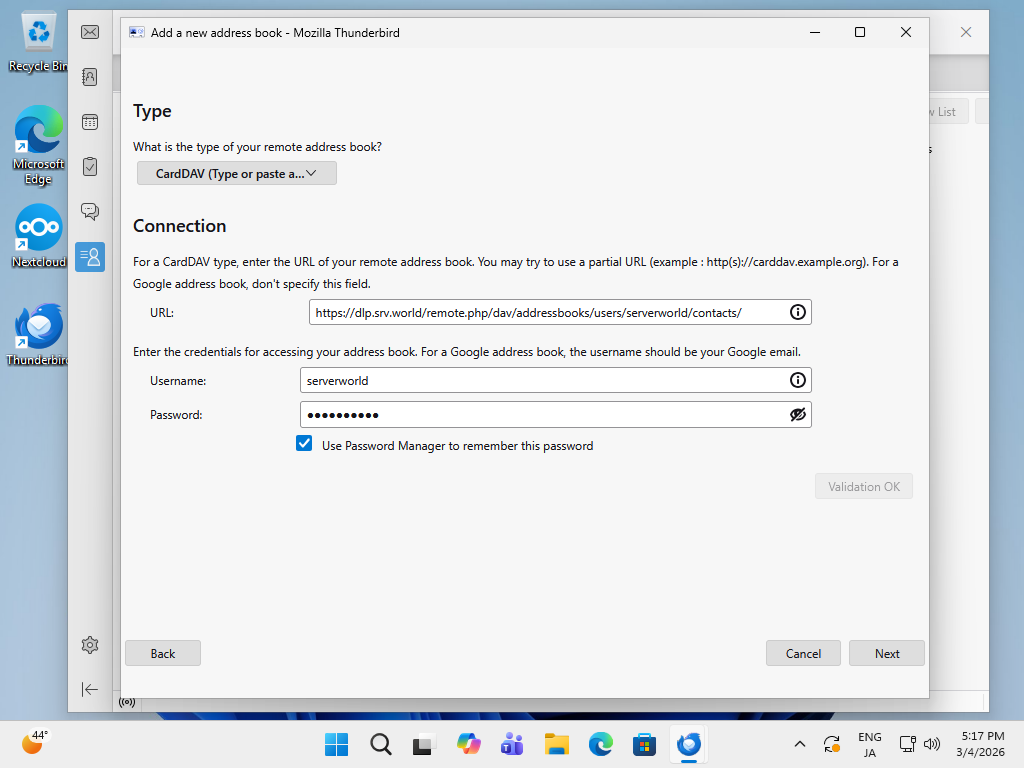Screen dimensions: 1024x768
Task: Select Thunderbird desktop shortcut
Action: (x=38, y=334)
